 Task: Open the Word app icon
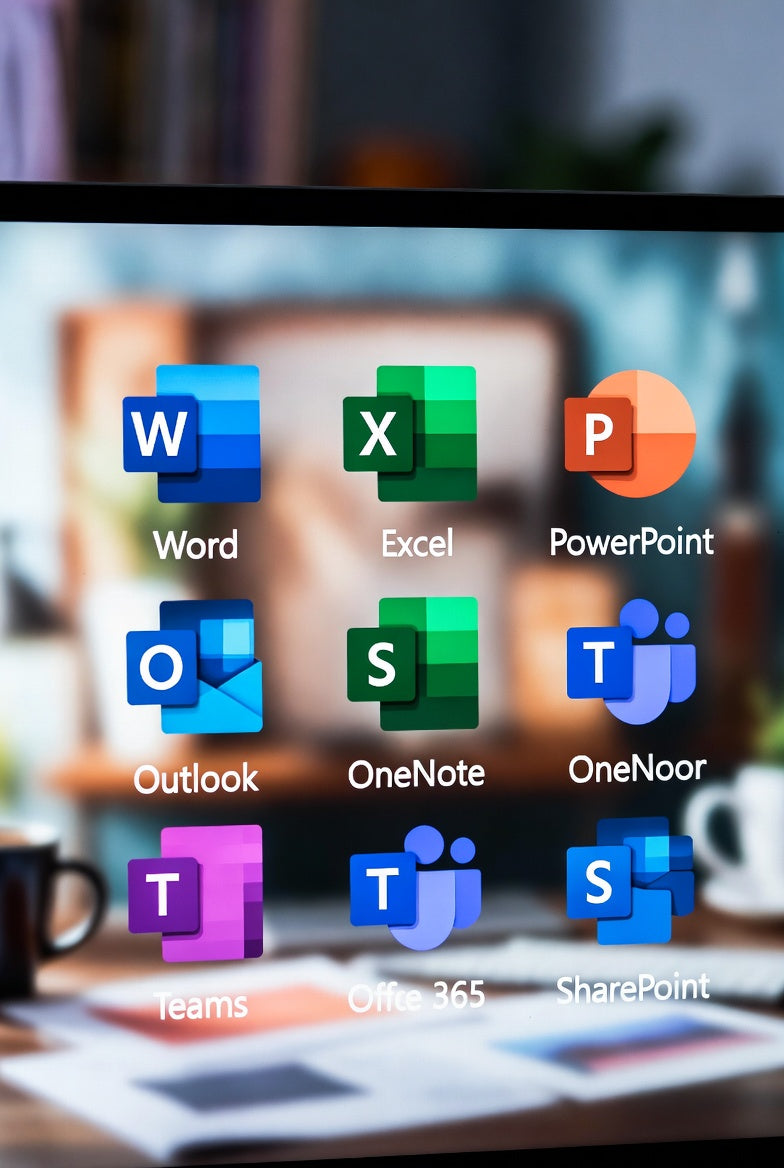192,434
